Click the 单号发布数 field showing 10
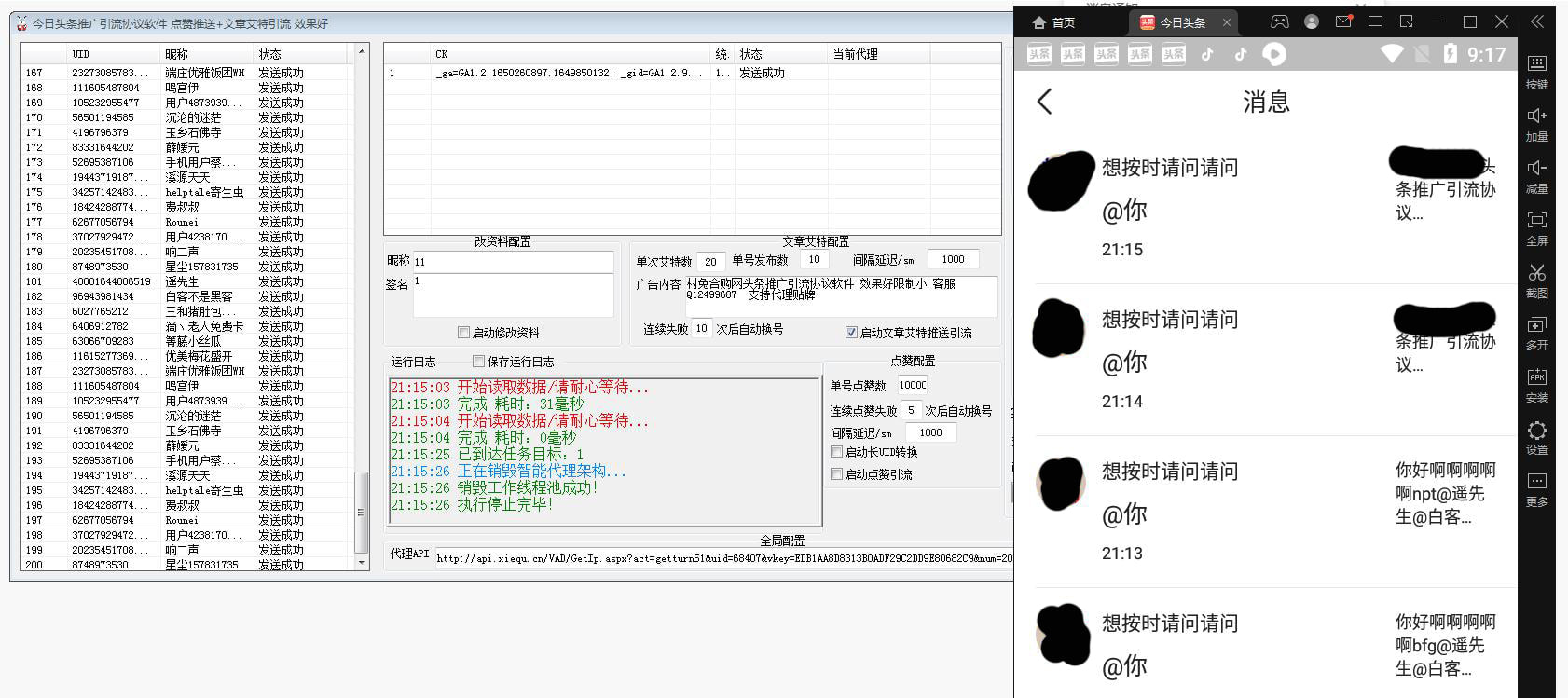 tap(815, 260)
